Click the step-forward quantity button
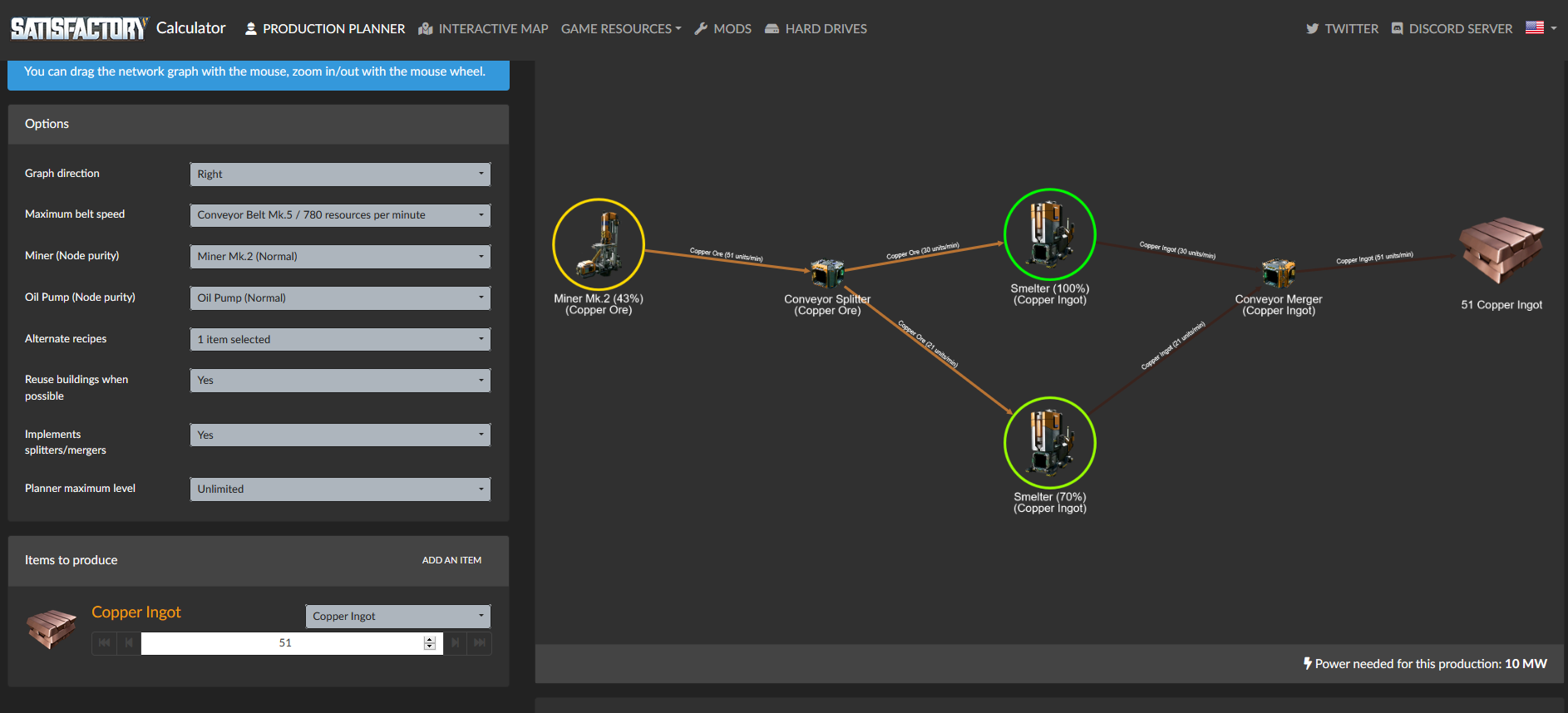This screenshot has width=1568, height=713. 455,643
